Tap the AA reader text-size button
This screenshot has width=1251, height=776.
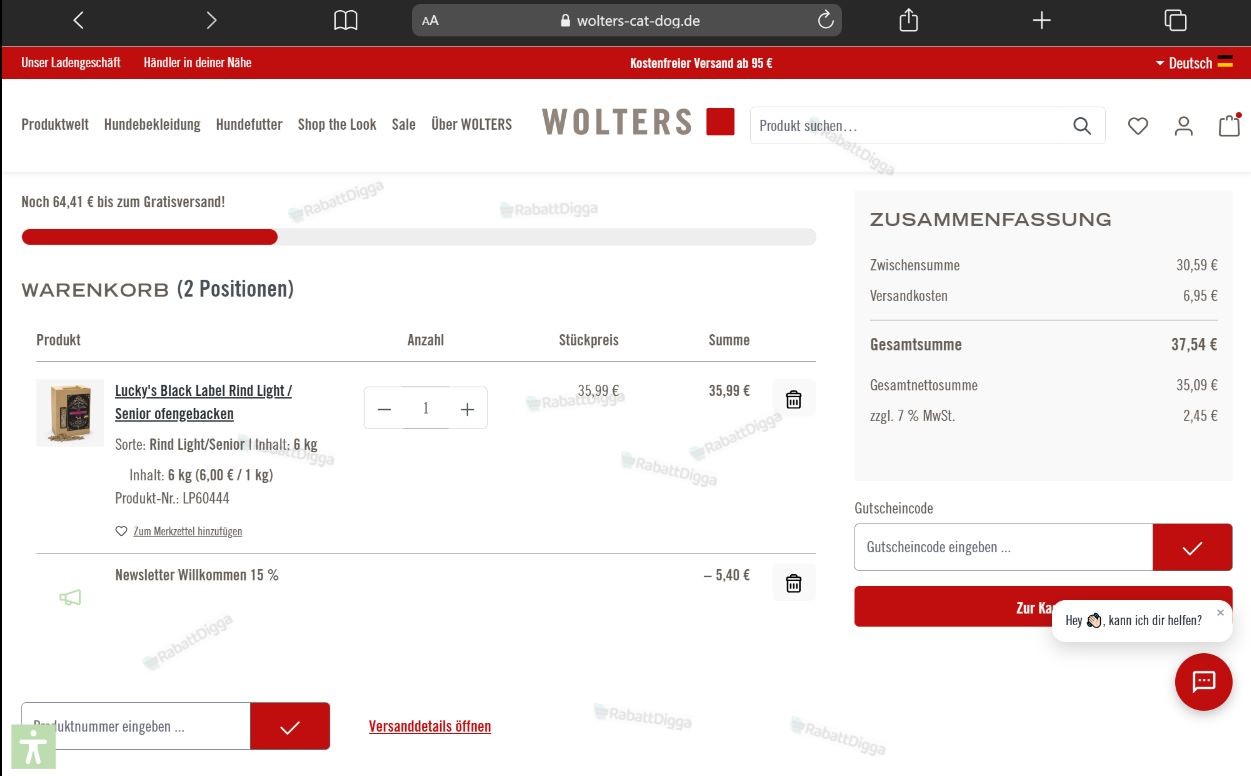pyautogui.click(x=430, y=20)
